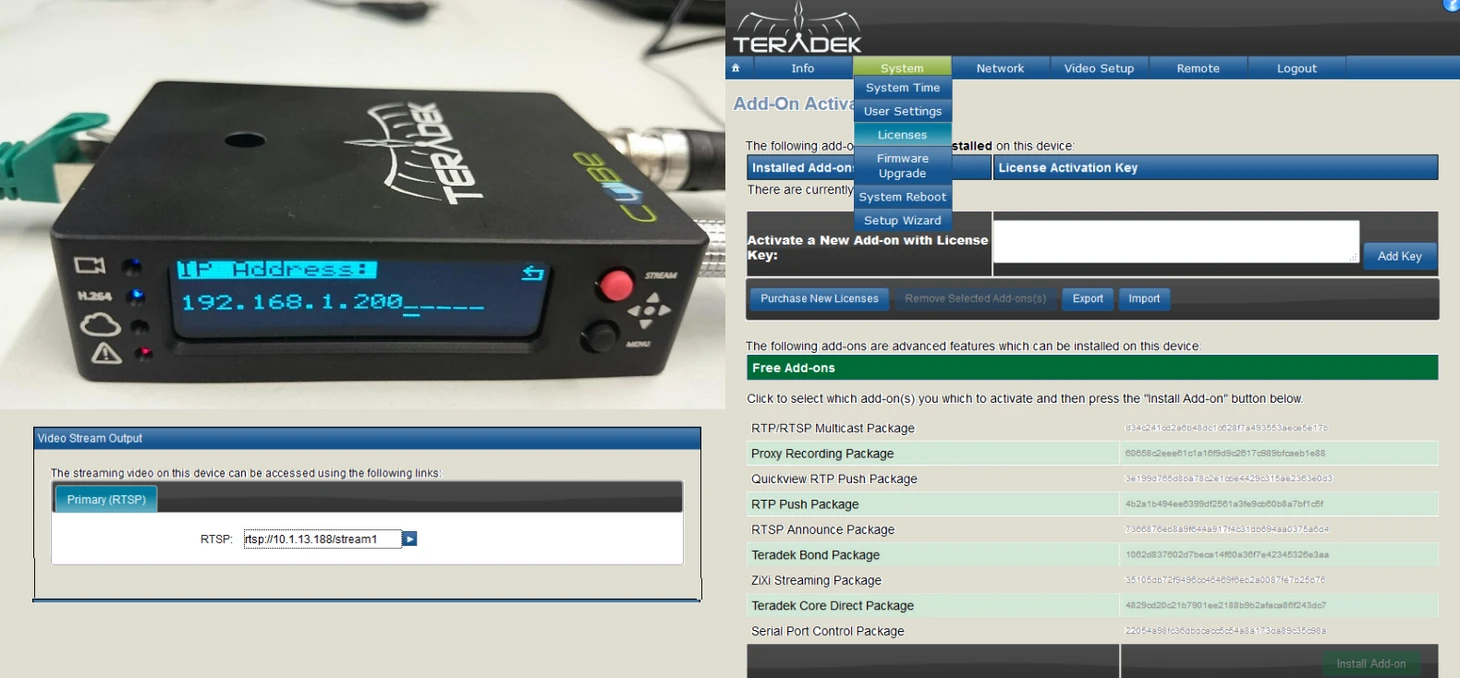Click the Teradek logo
This screenshot has height=678, width=1460.
[x=797, y=30]
